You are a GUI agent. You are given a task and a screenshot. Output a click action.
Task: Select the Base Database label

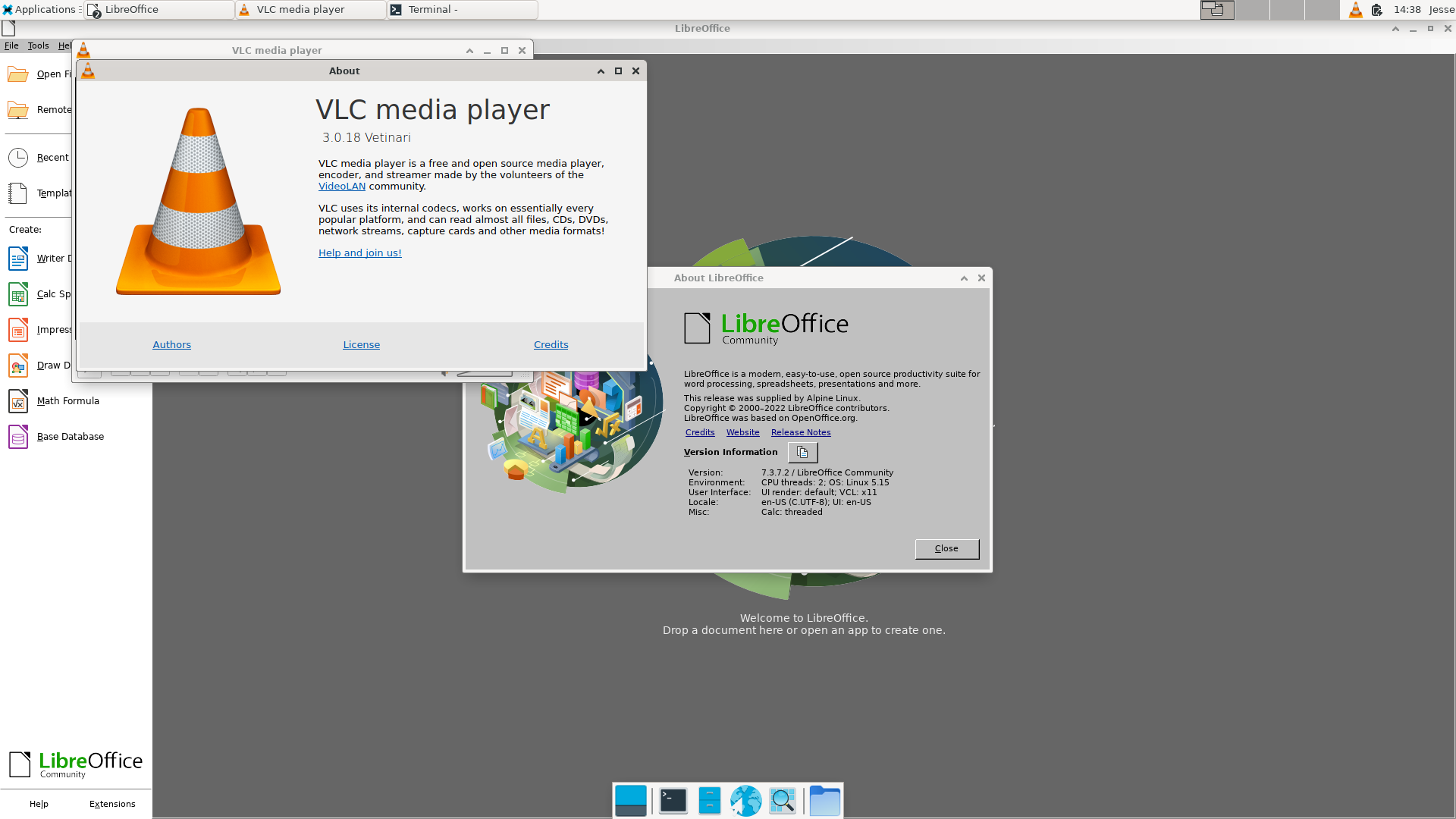(x=71, y=437)
